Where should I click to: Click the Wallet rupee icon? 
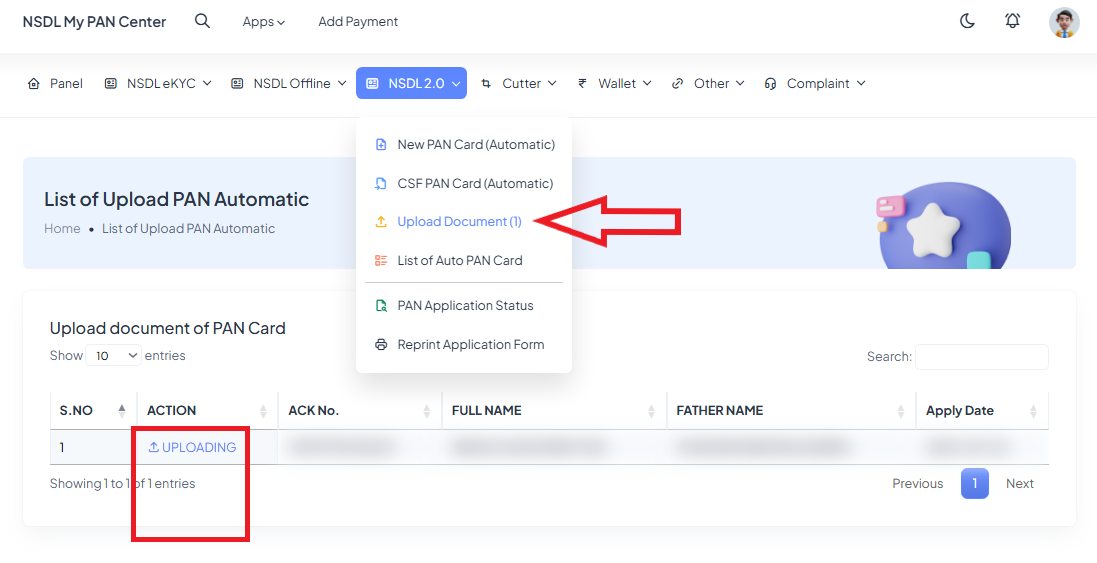[x=582, y=83]
